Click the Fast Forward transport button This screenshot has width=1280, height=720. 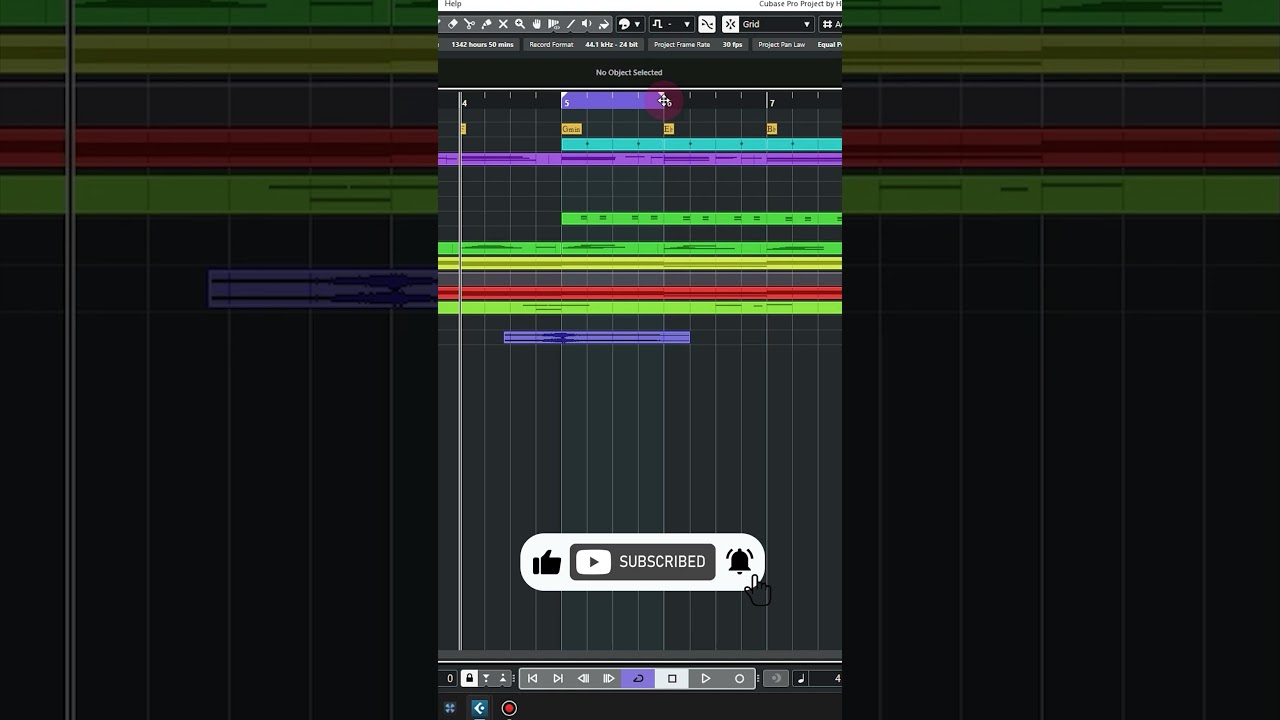coord(609,678)
